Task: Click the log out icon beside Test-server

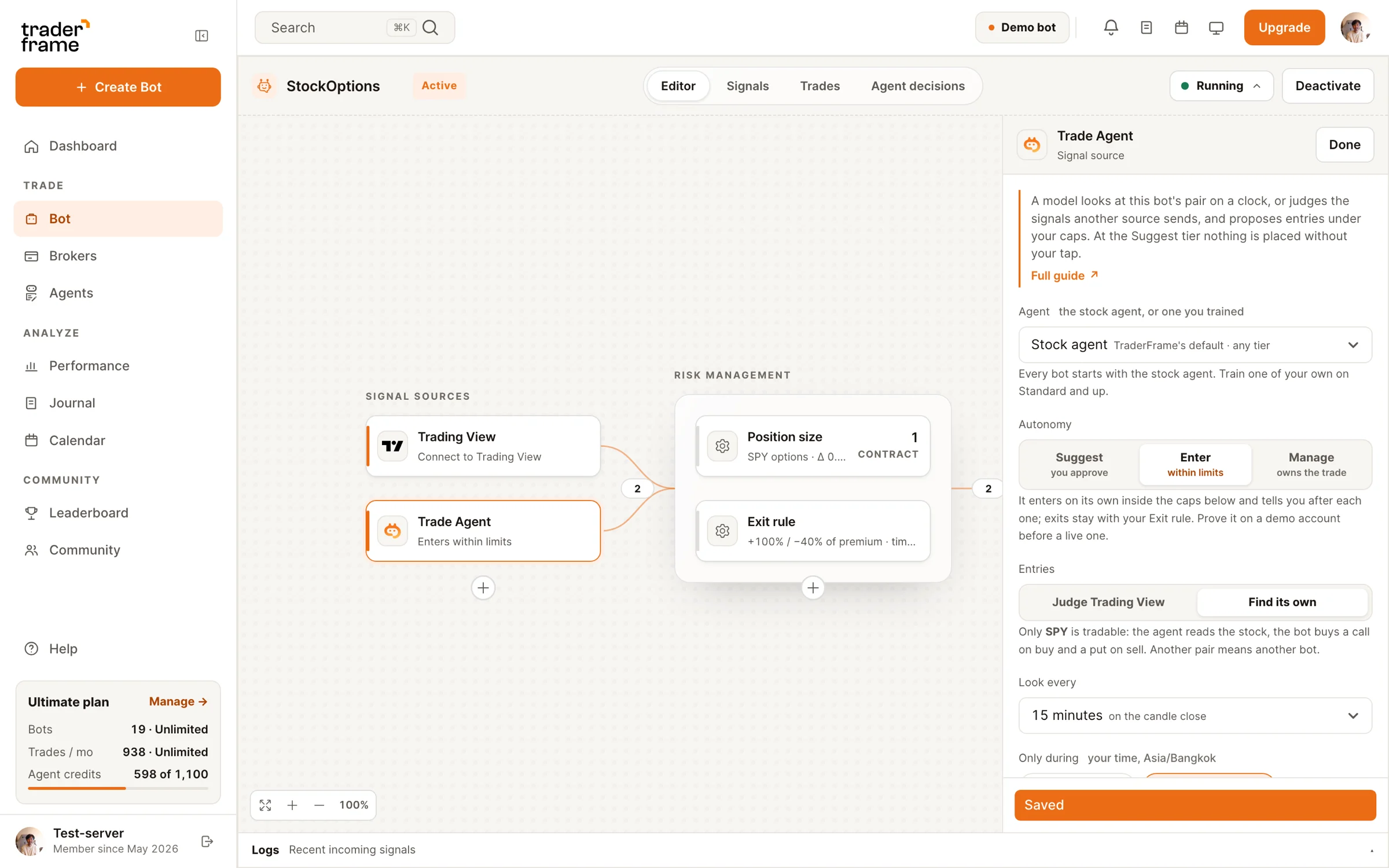Action: click(x=207, y=841)
